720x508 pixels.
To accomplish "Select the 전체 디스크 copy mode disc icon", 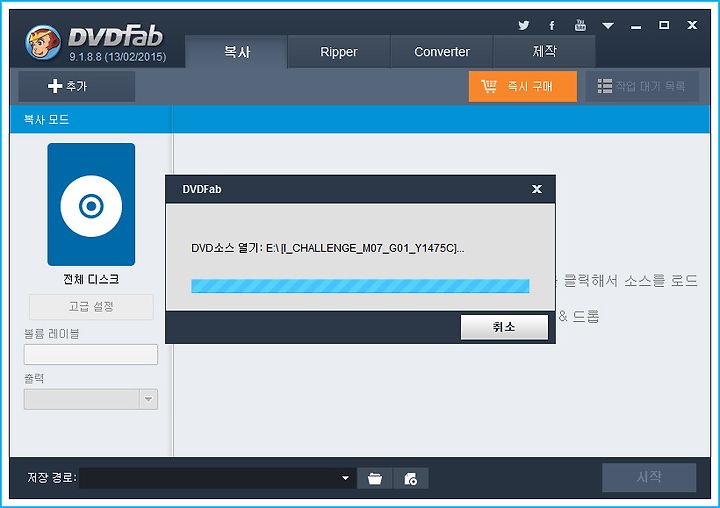I will (91, 204).
